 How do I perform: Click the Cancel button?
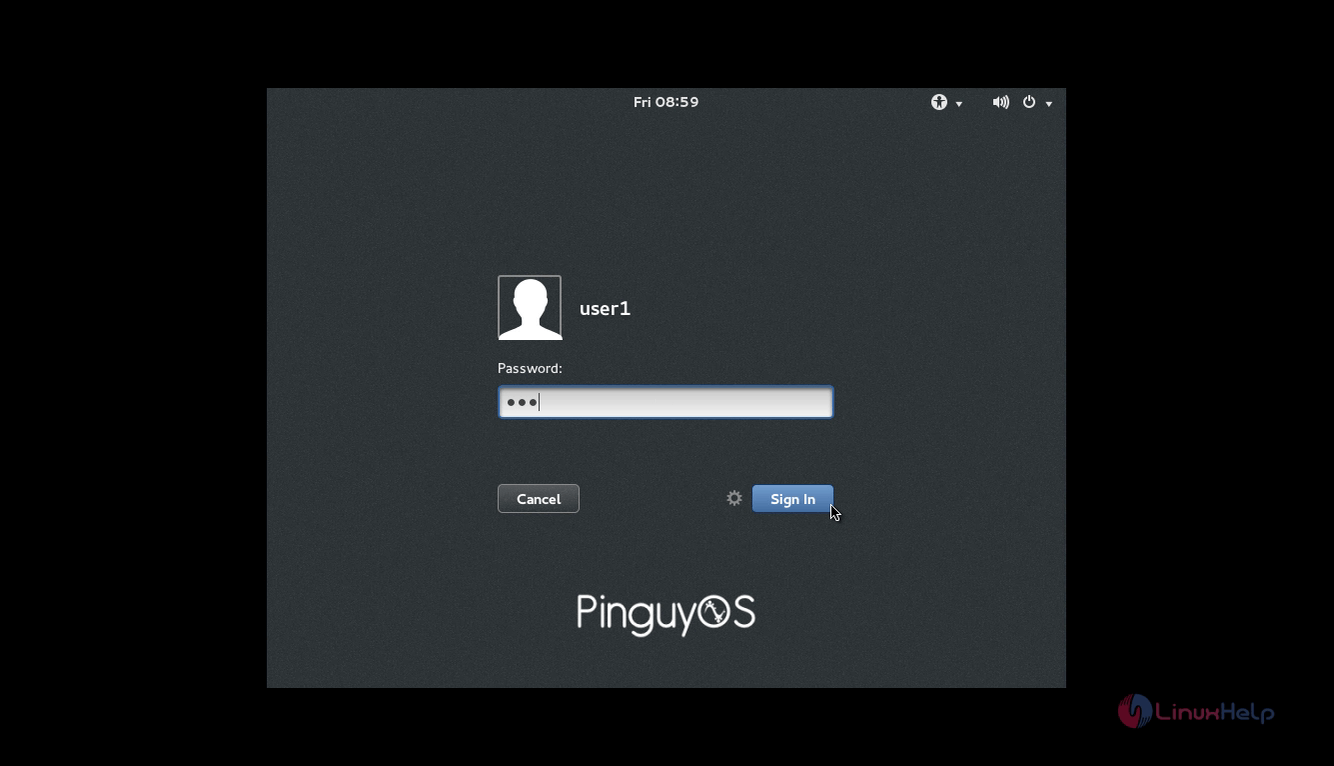point(538,499)
